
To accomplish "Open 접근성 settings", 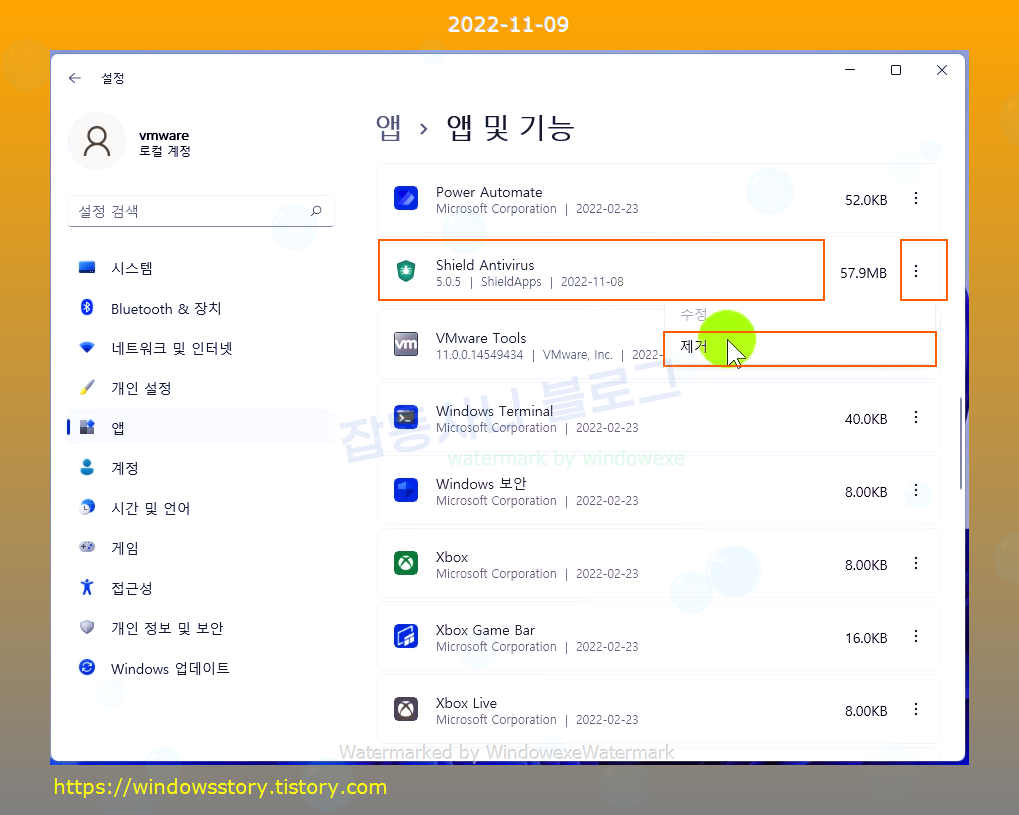I will coord(201,588).
